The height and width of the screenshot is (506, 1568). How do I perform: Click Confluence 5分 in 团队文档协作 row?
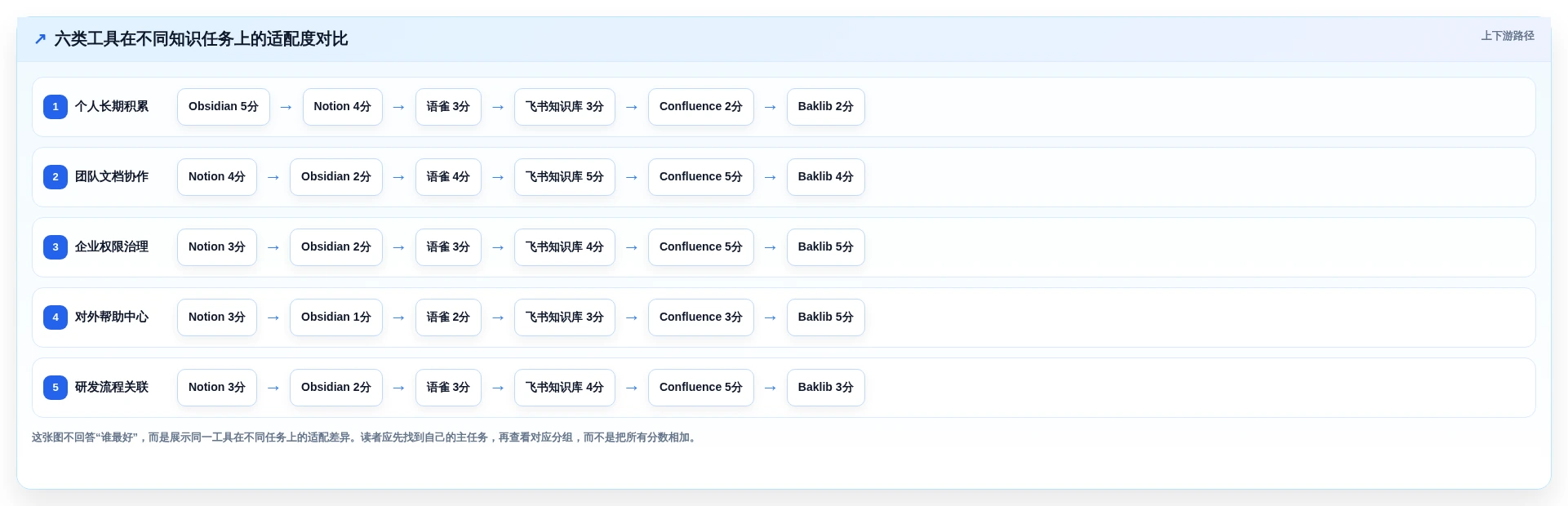coord(701,177)
